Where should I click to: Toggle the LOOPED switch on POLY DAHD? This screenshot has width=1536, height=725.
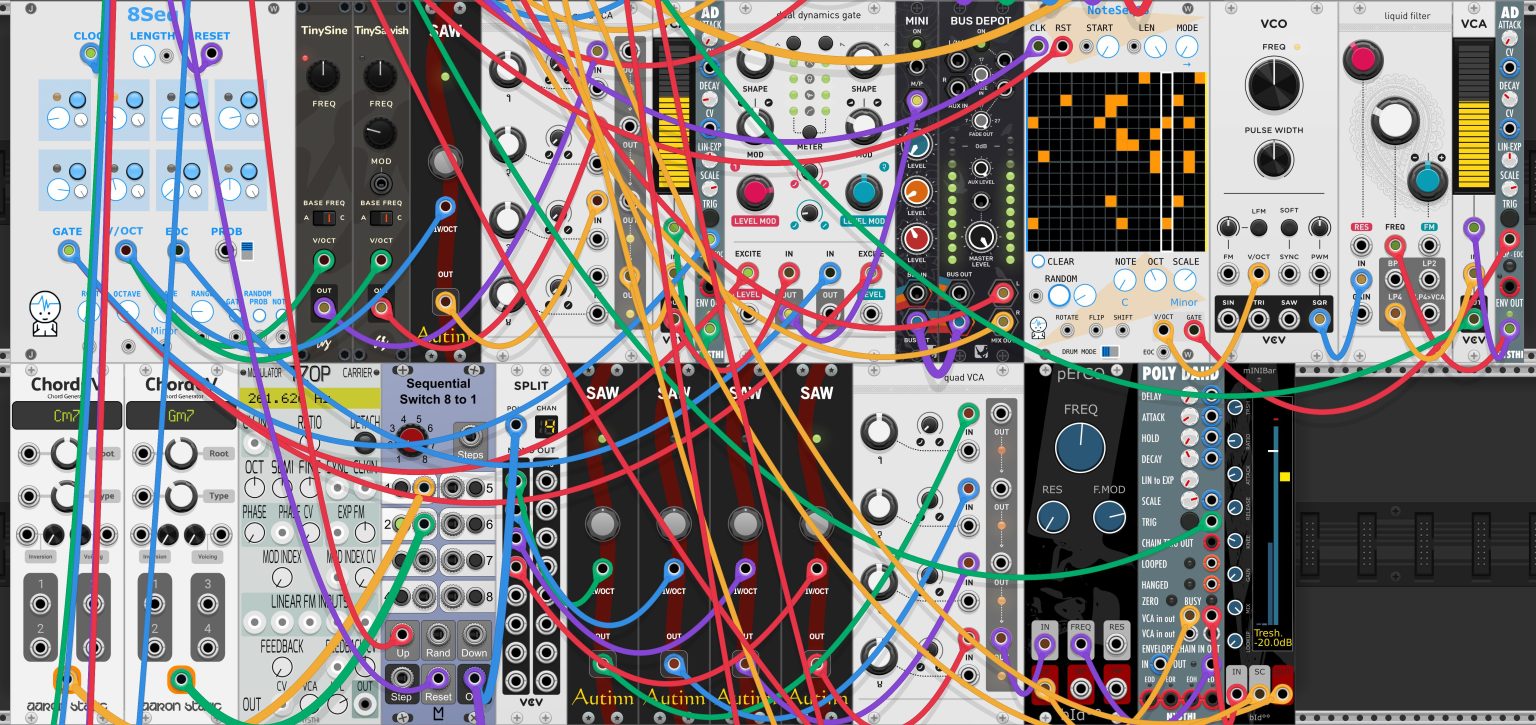click(1190, 563)
